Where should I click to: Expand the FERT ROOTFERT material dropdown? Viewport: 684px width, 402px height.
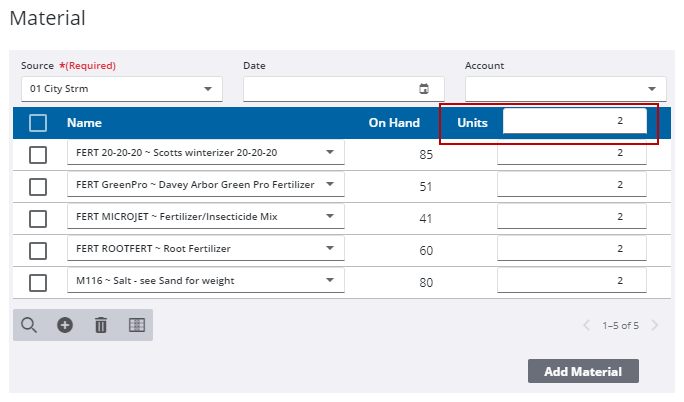[205, 249]
